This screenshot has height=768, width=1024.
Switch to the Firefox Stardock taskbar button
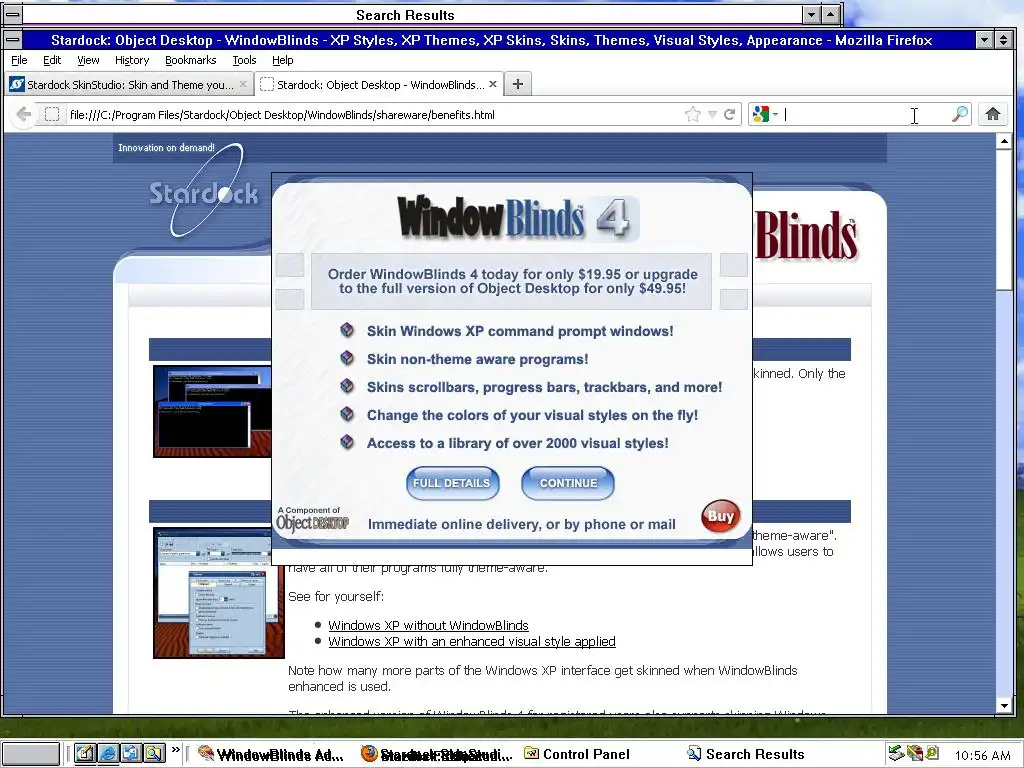436,754
